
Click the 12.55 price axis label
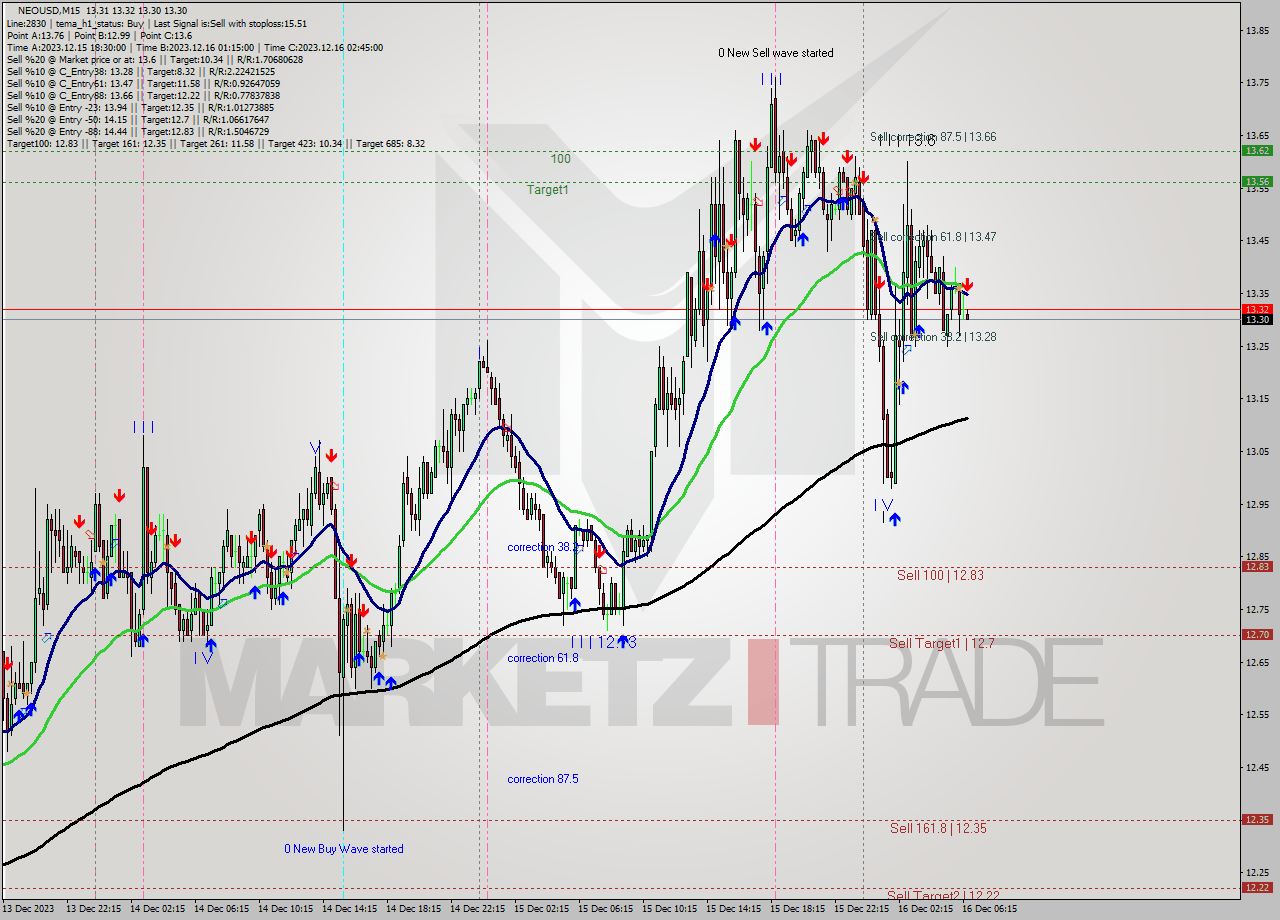(x=1257, y=714)
